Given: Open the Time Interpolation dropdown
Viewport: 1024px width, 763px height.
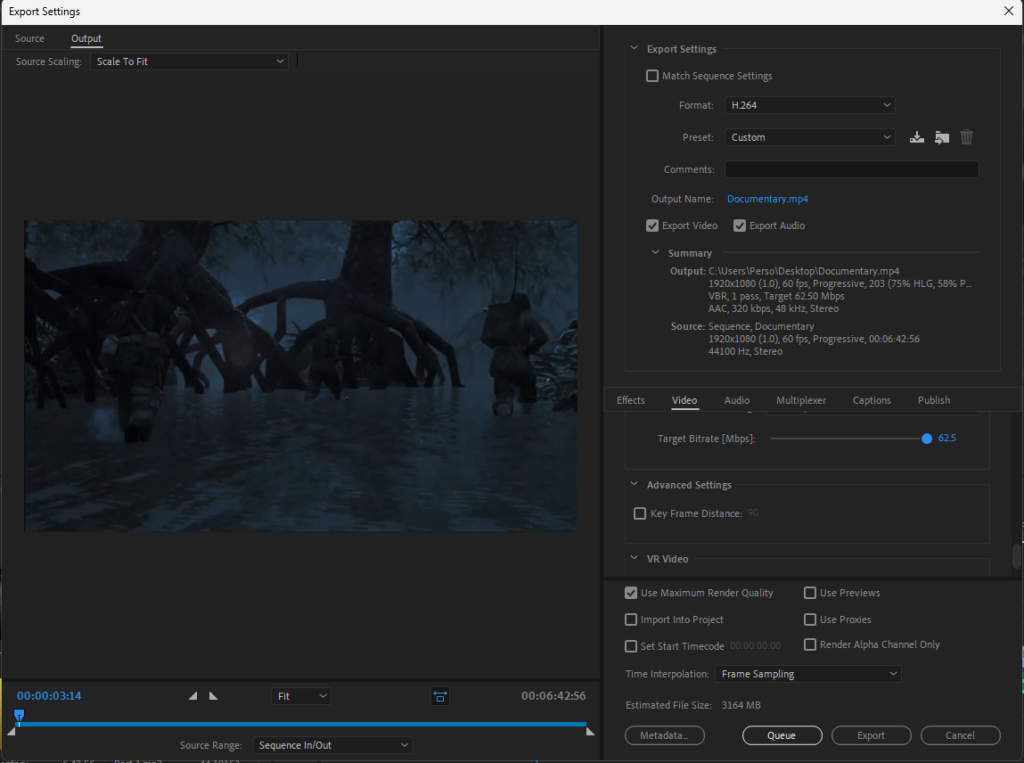Looking at the screenshot, I should [808, 674].
